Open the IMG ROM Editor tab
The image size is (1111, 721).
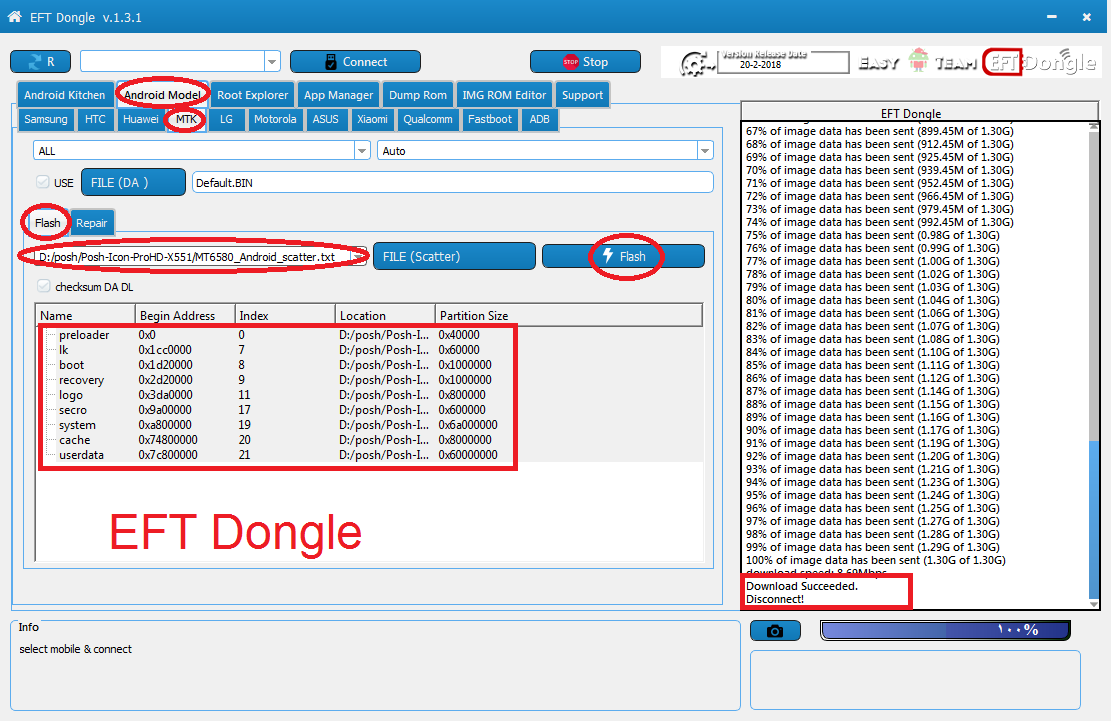coord(504,95)
